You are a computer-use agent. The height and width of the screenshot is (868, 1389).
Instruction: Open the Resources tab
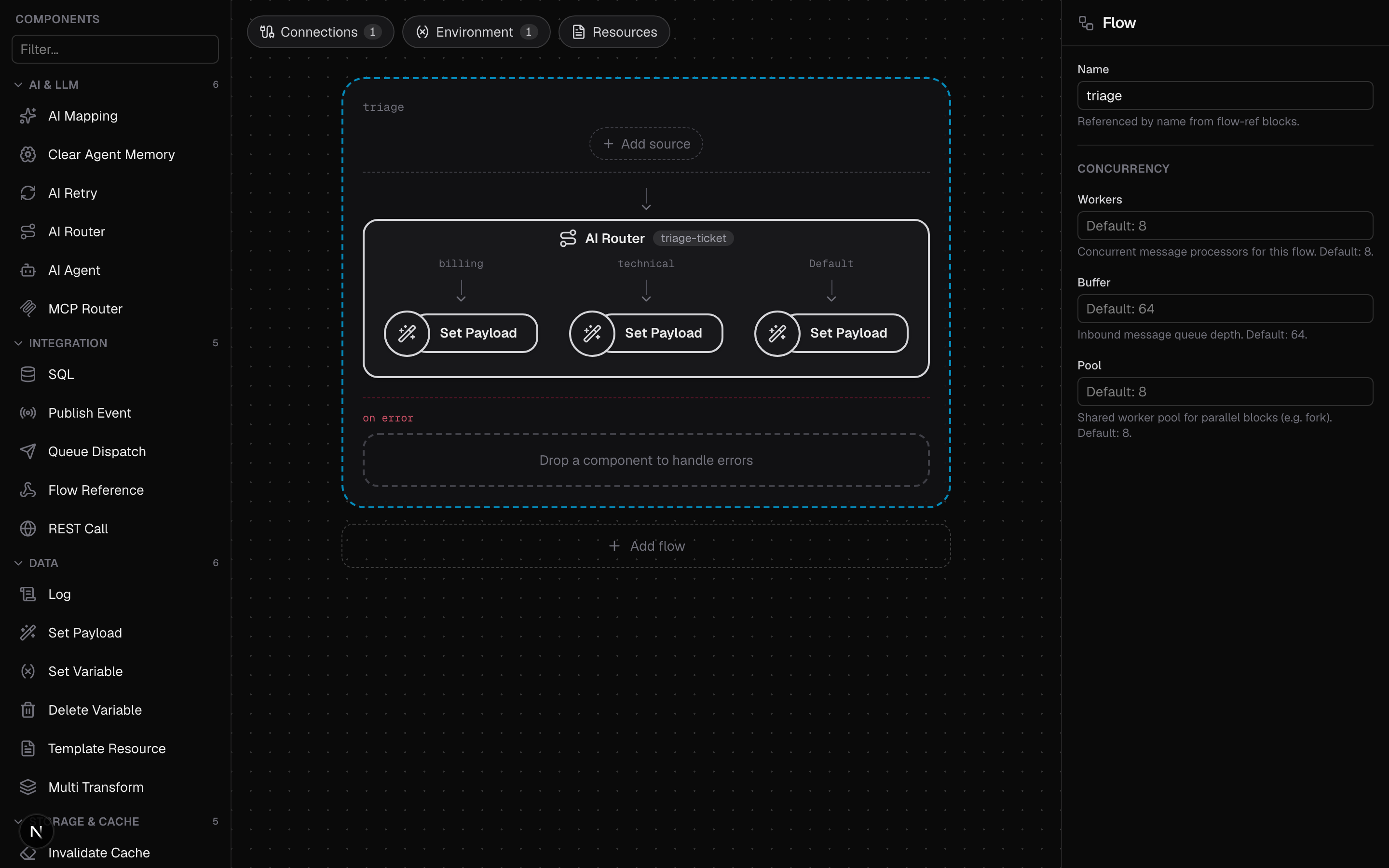tap(614, 31)
